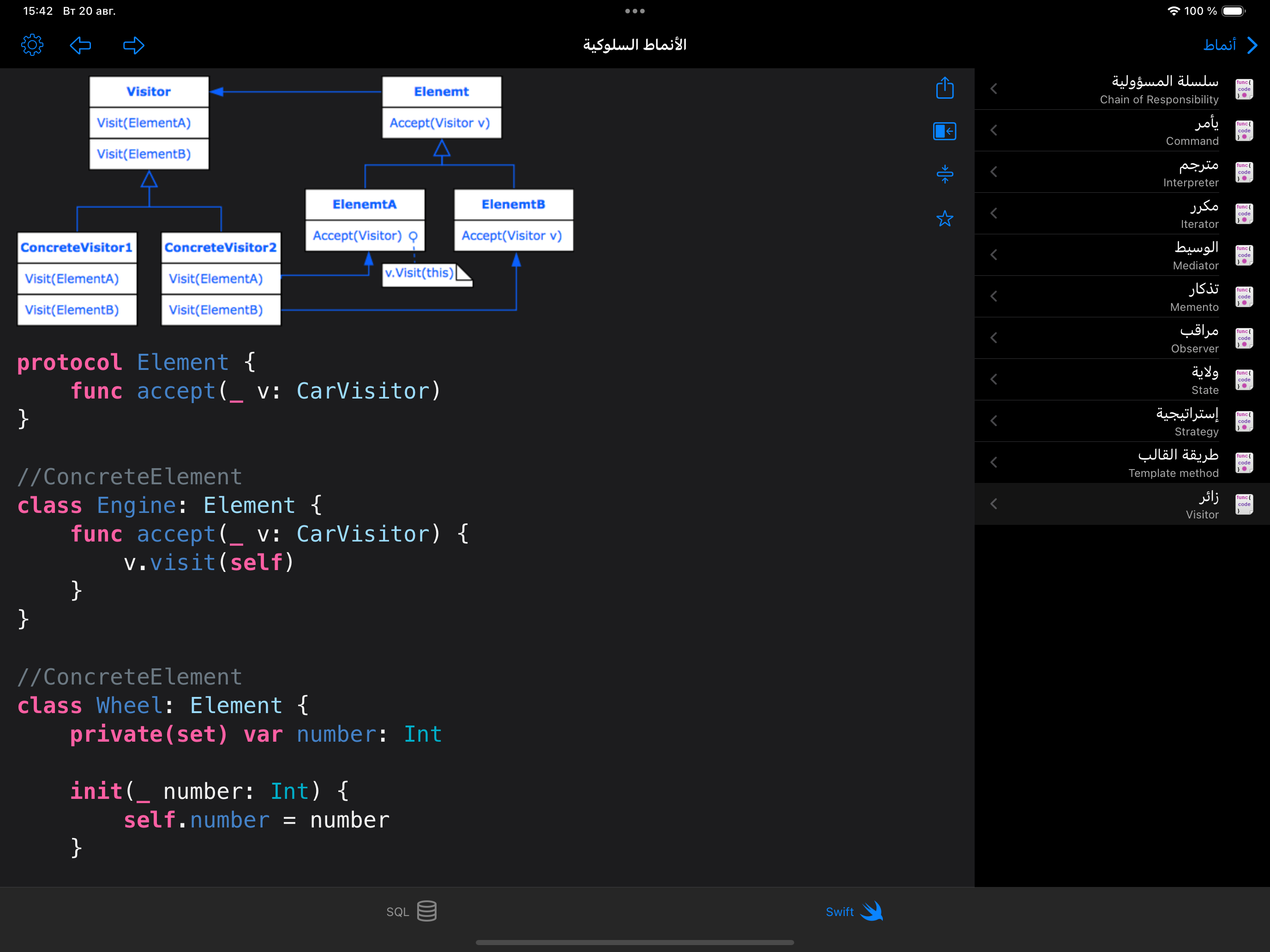This screenshot has height=952, width=1270.
Task: Open the Strategy pattern
Action: point(1122,421)
